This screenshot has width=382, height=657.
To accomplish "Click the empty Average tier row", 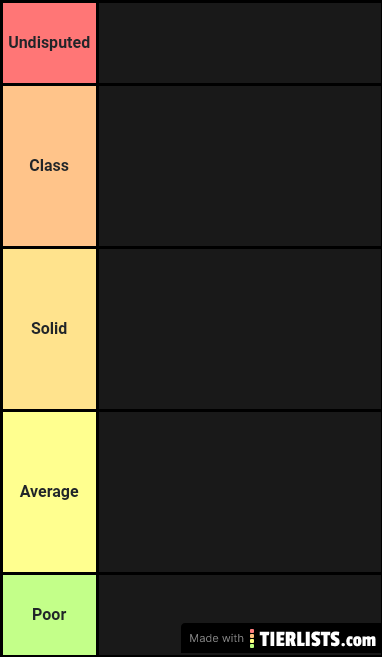I will (x=240, y=492).
